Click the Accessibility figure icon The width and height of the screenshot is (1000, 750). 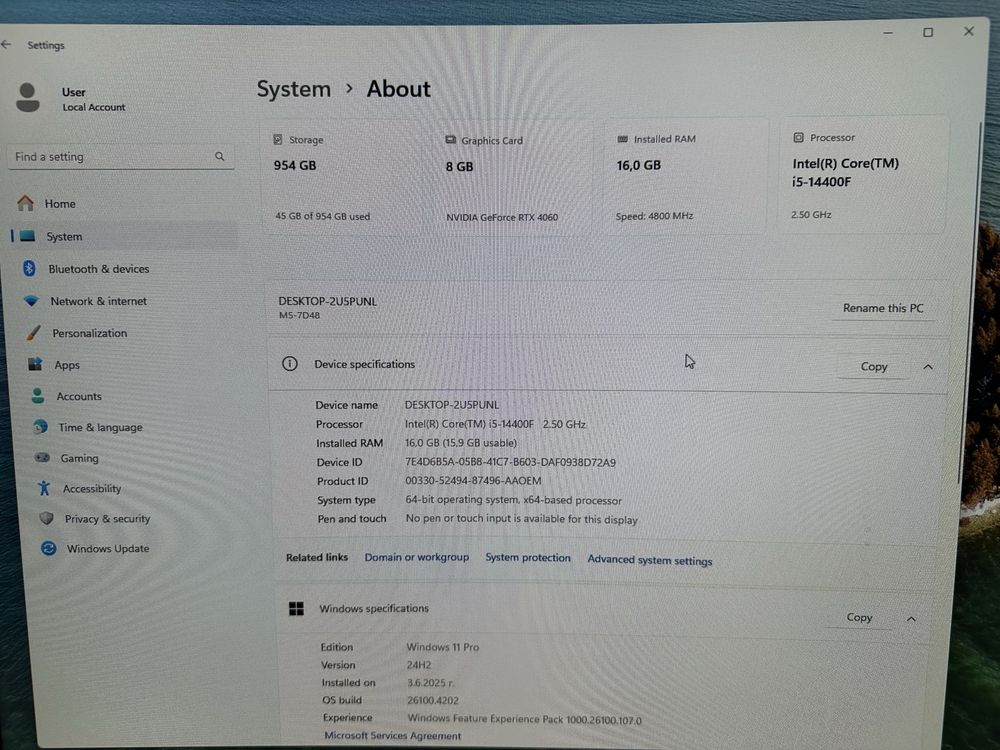pyautogui.click(x=44, y=488)
